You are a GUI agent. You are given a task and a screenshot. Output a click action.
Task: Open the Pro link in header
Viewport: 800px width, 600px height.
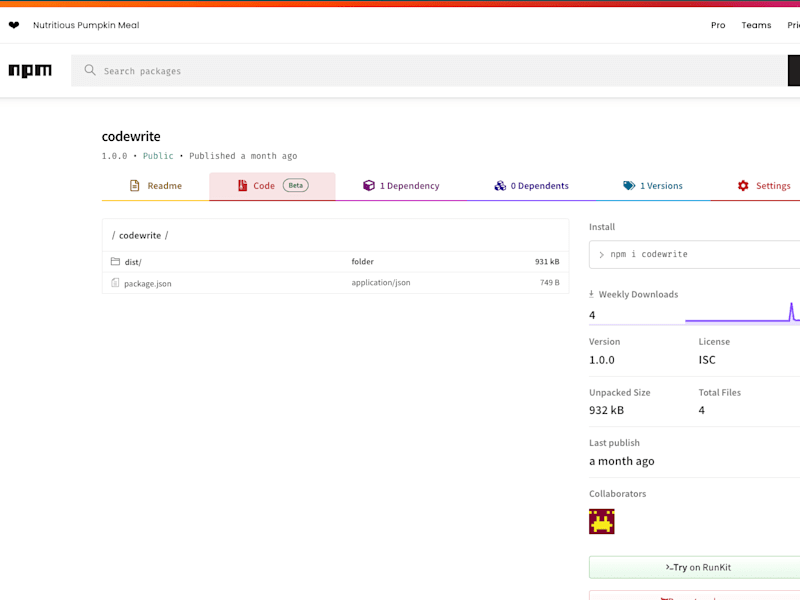(718, 25)
